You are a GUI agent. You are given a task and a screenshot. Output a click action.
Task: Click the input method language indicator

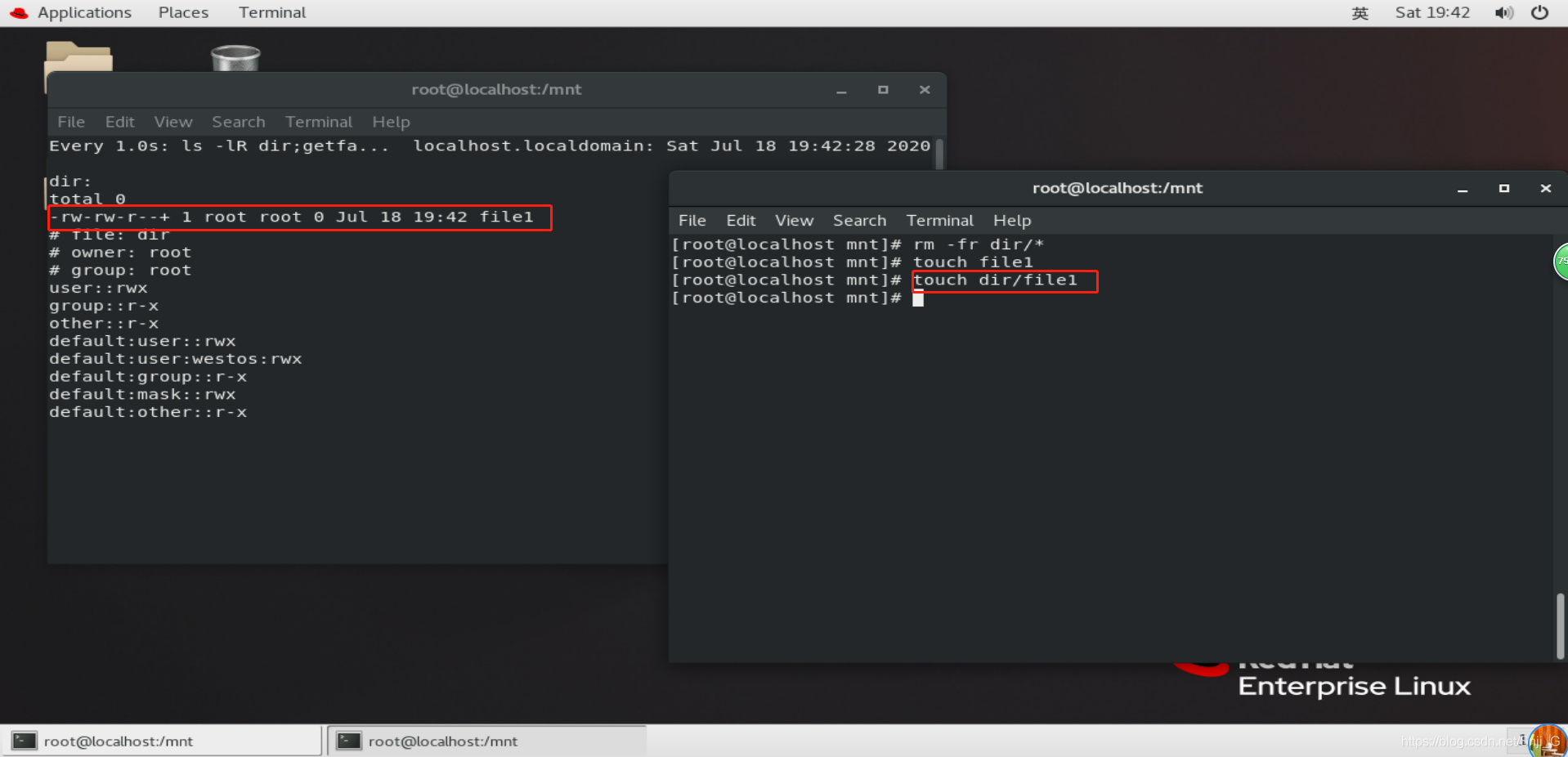tap(1360, 13)
